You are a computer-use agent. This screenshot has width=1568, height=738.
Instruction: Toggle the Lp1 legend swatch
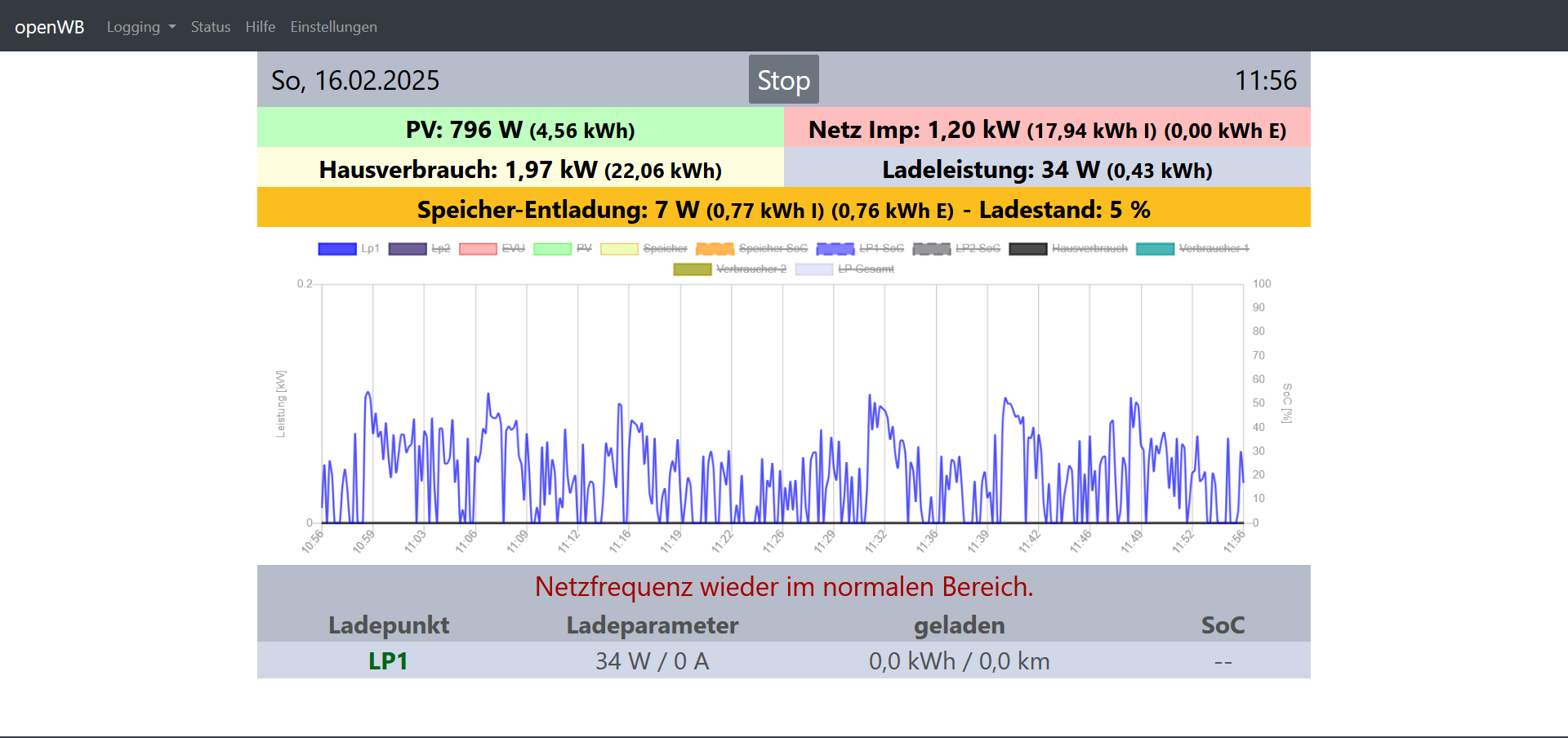coord(337,248)
